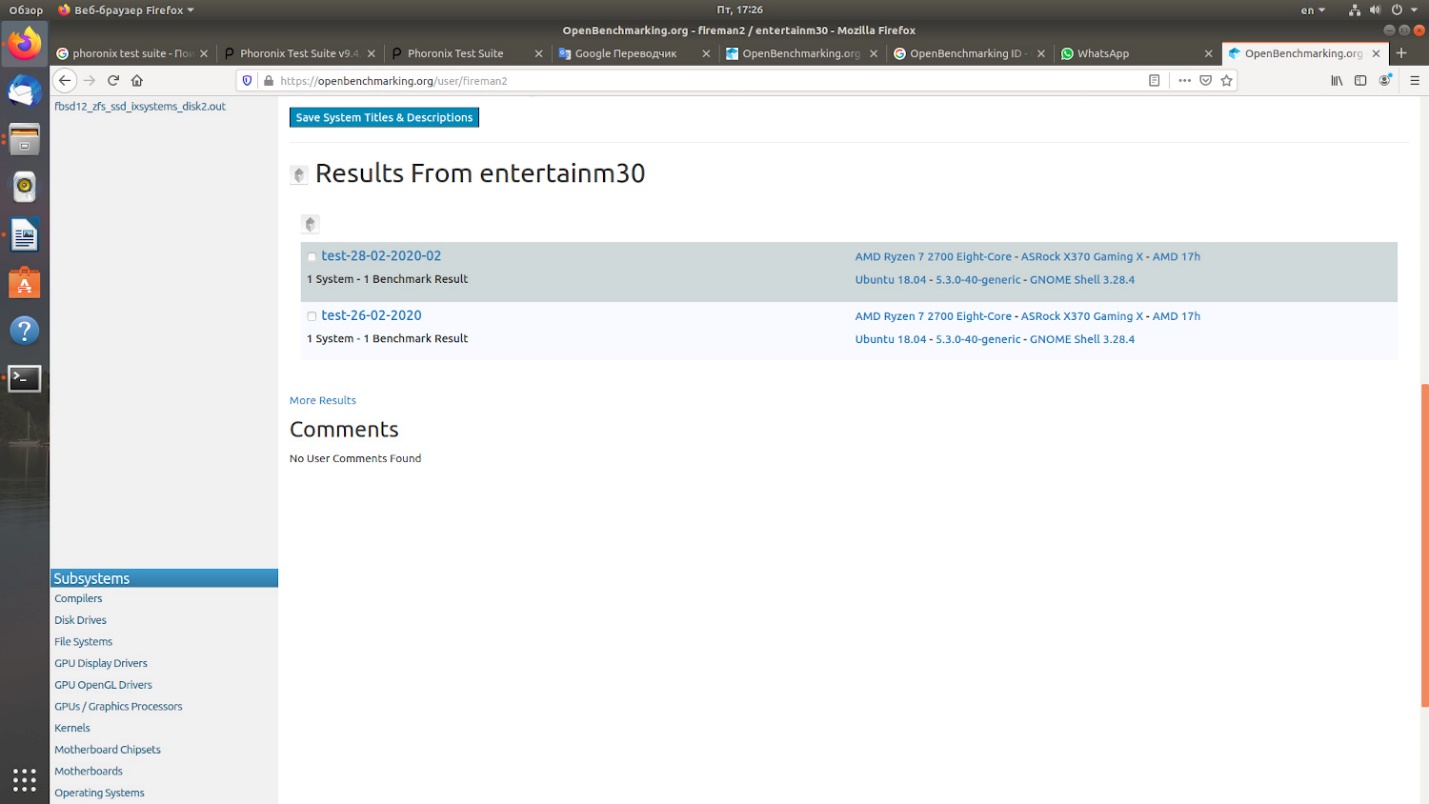Open Rhythmbox speaker icon in dock
Screen dimensions: 1429x804
tap(25, 187)
